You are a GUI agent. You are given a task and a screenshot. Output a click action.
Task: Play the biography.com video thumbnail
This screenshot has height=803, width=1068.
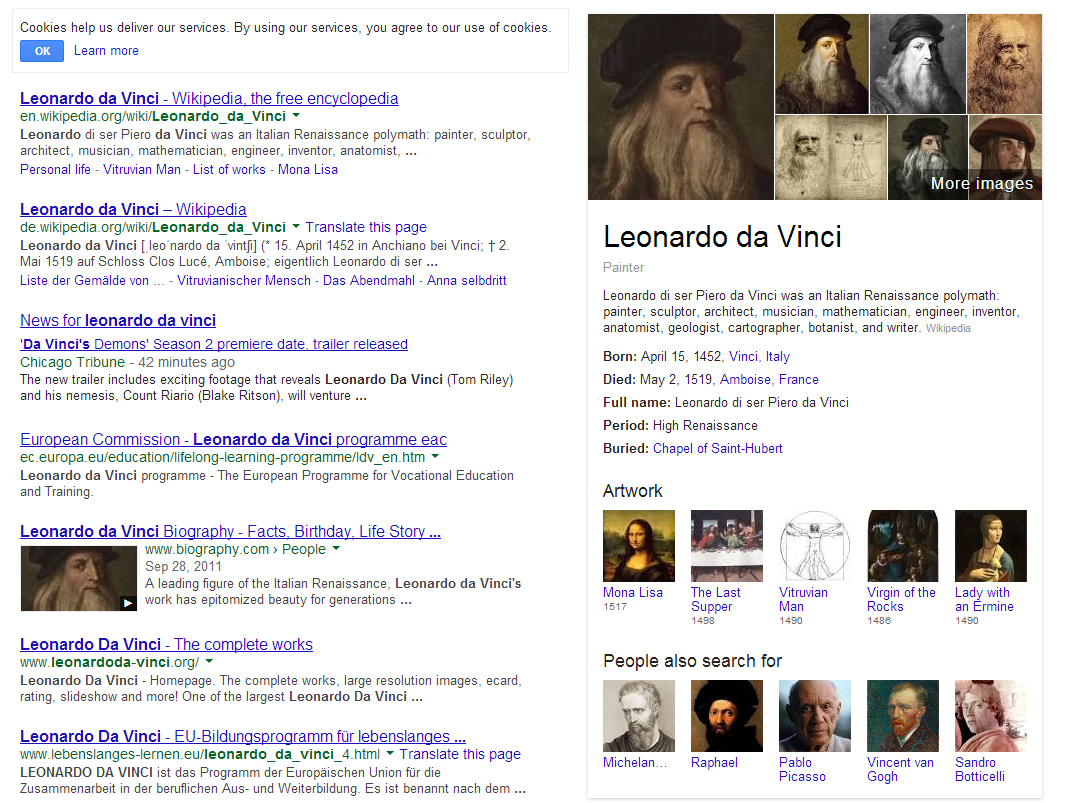pos(79,578)
